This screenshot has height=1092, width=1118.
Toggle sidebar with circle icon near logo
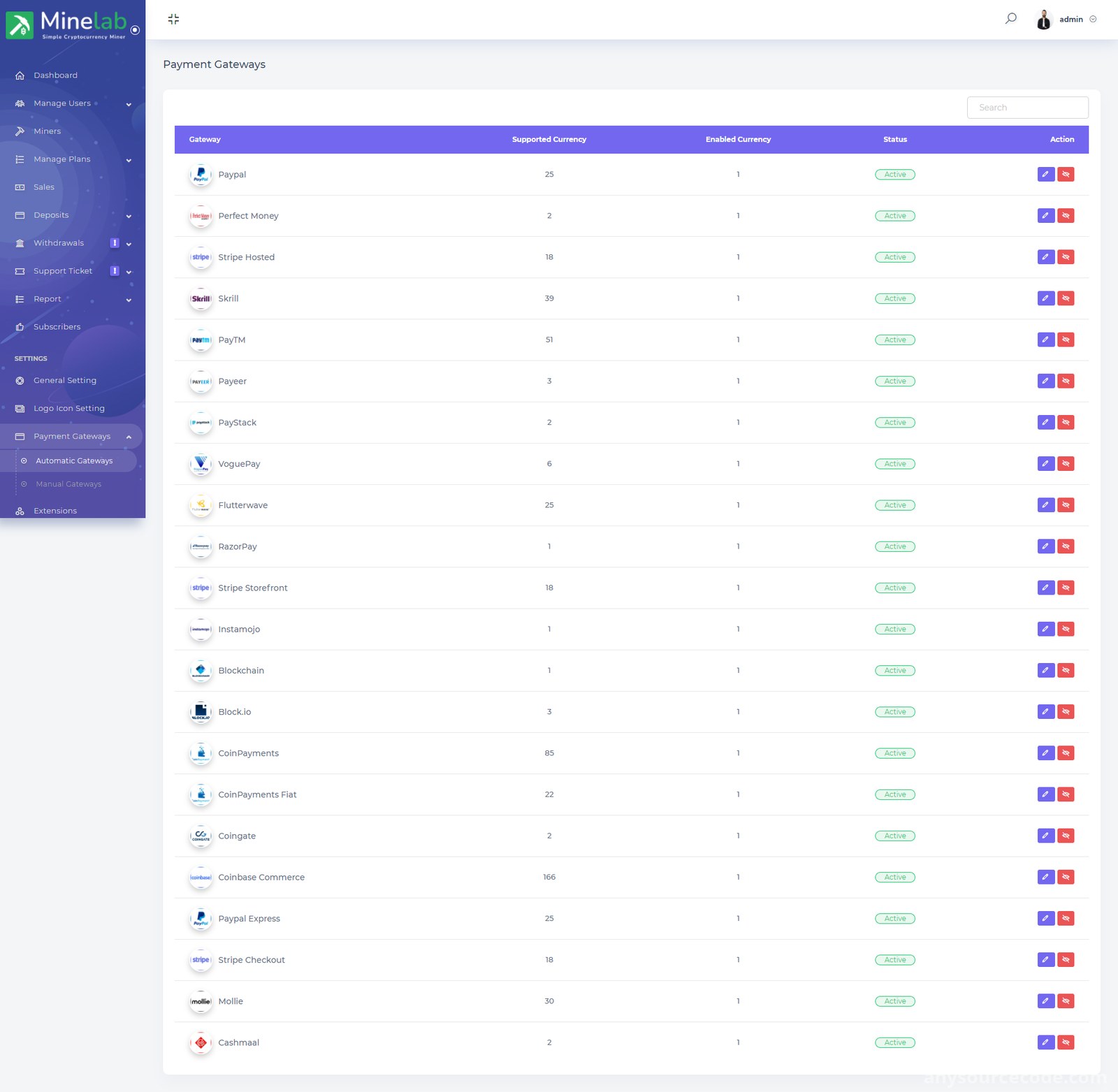136,30
